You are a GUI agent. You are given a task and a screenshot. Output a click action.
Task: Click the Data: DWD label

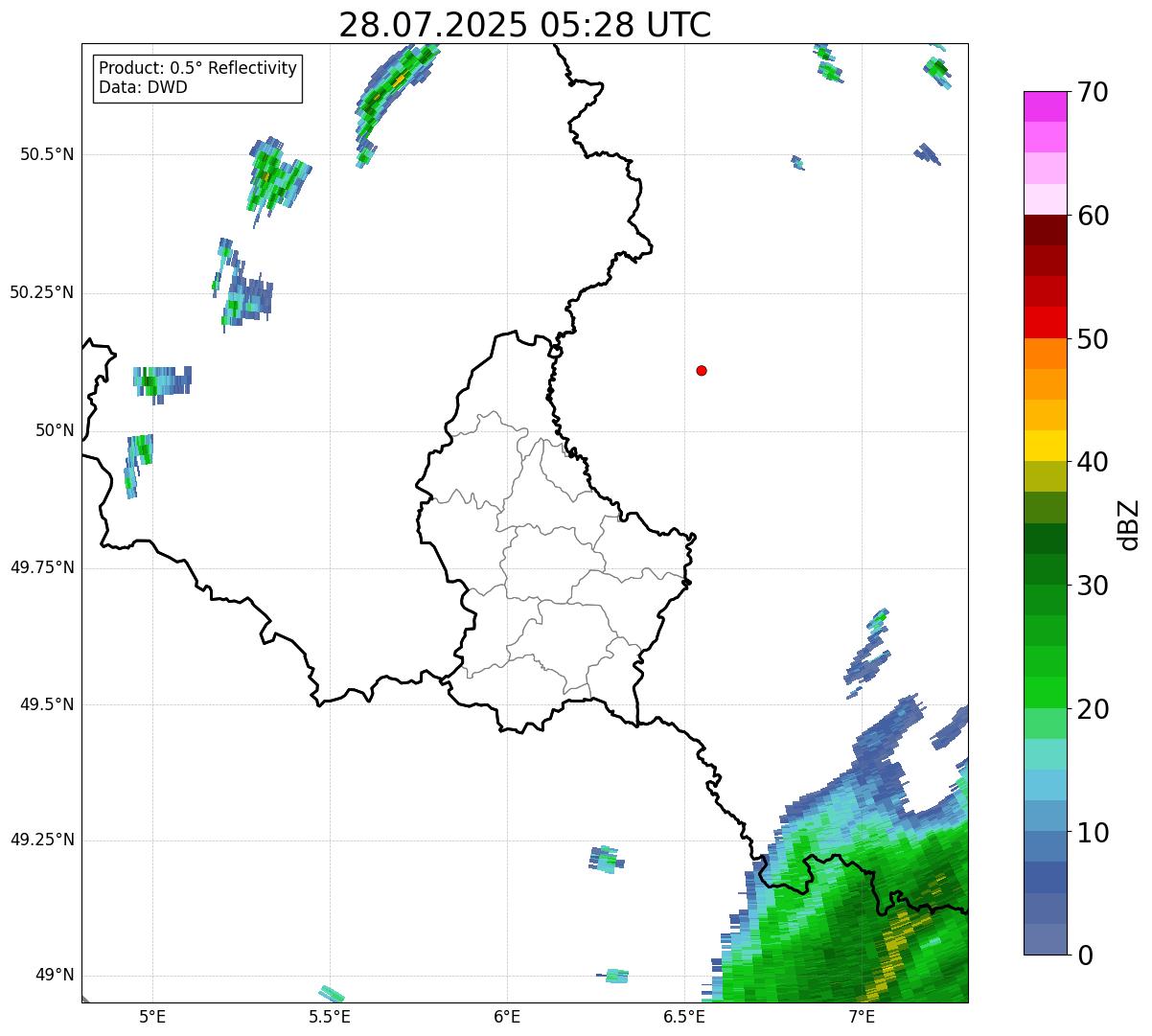pos(143,87)
